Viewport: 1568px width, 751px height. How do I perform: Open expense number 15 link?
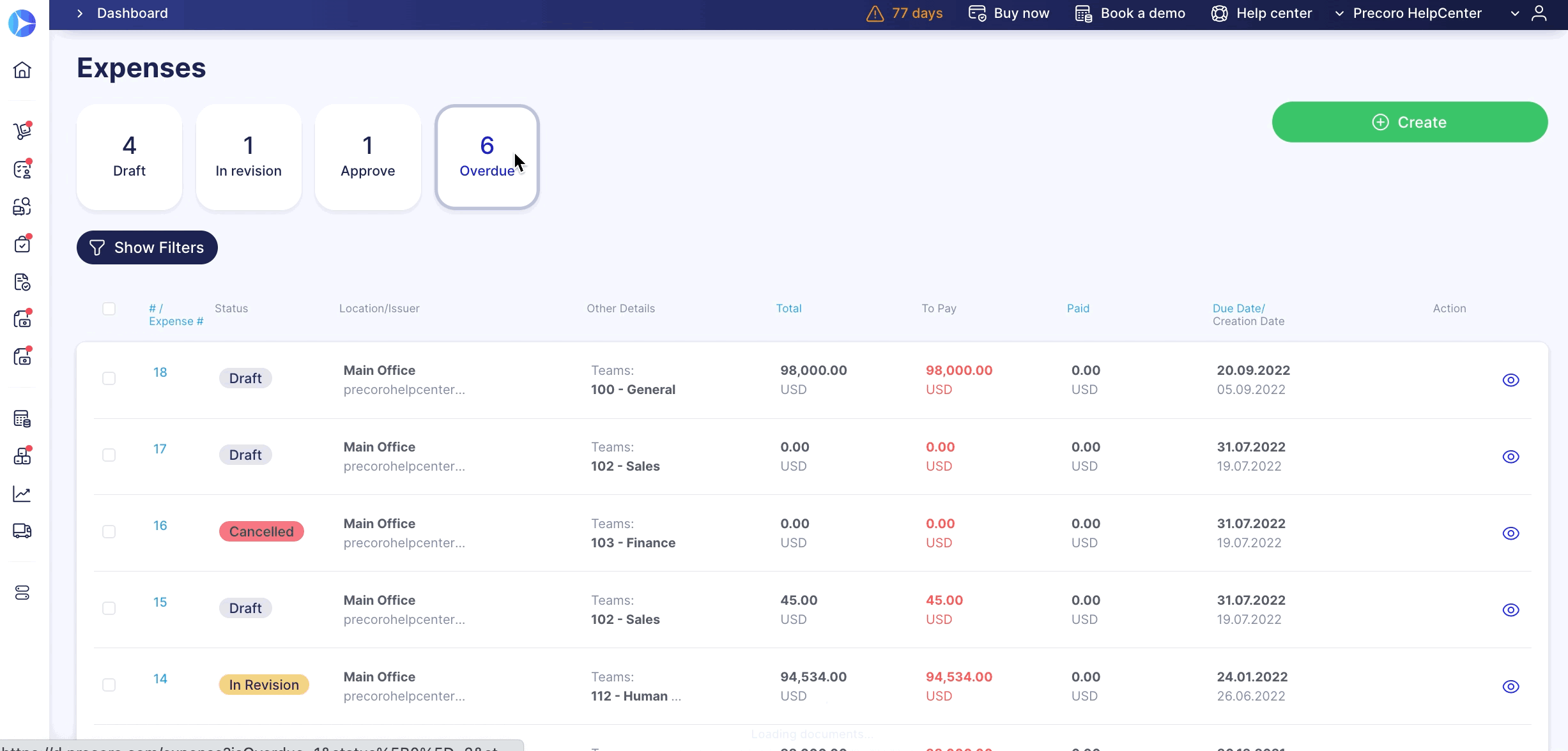[160, 602]
